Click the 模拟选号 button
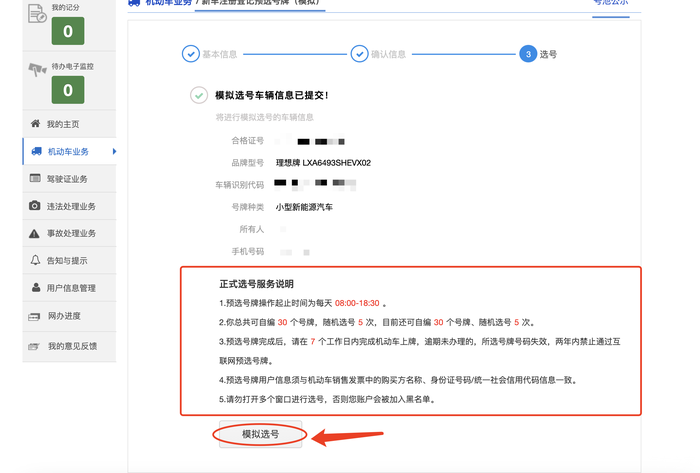The image size is (700, 473). point(260,435)
